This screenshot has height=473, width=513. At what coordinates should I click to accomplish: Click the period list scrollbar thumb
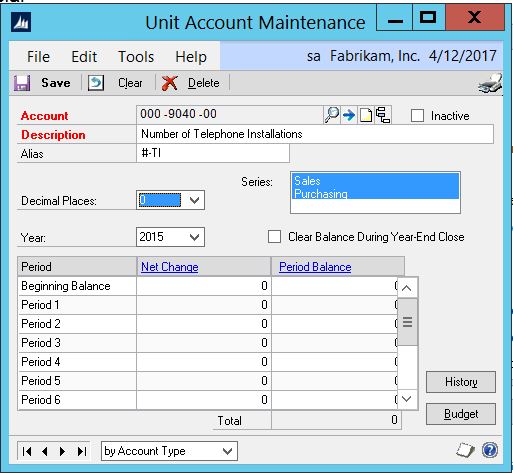tap(407, 322)
